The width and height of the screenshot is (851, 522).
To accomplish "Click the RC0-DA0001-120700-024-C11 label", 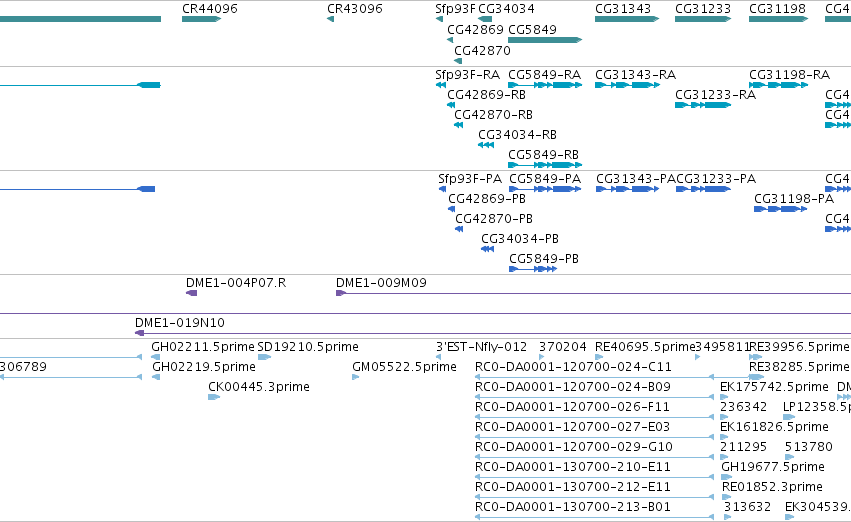I will click(573, 367).
